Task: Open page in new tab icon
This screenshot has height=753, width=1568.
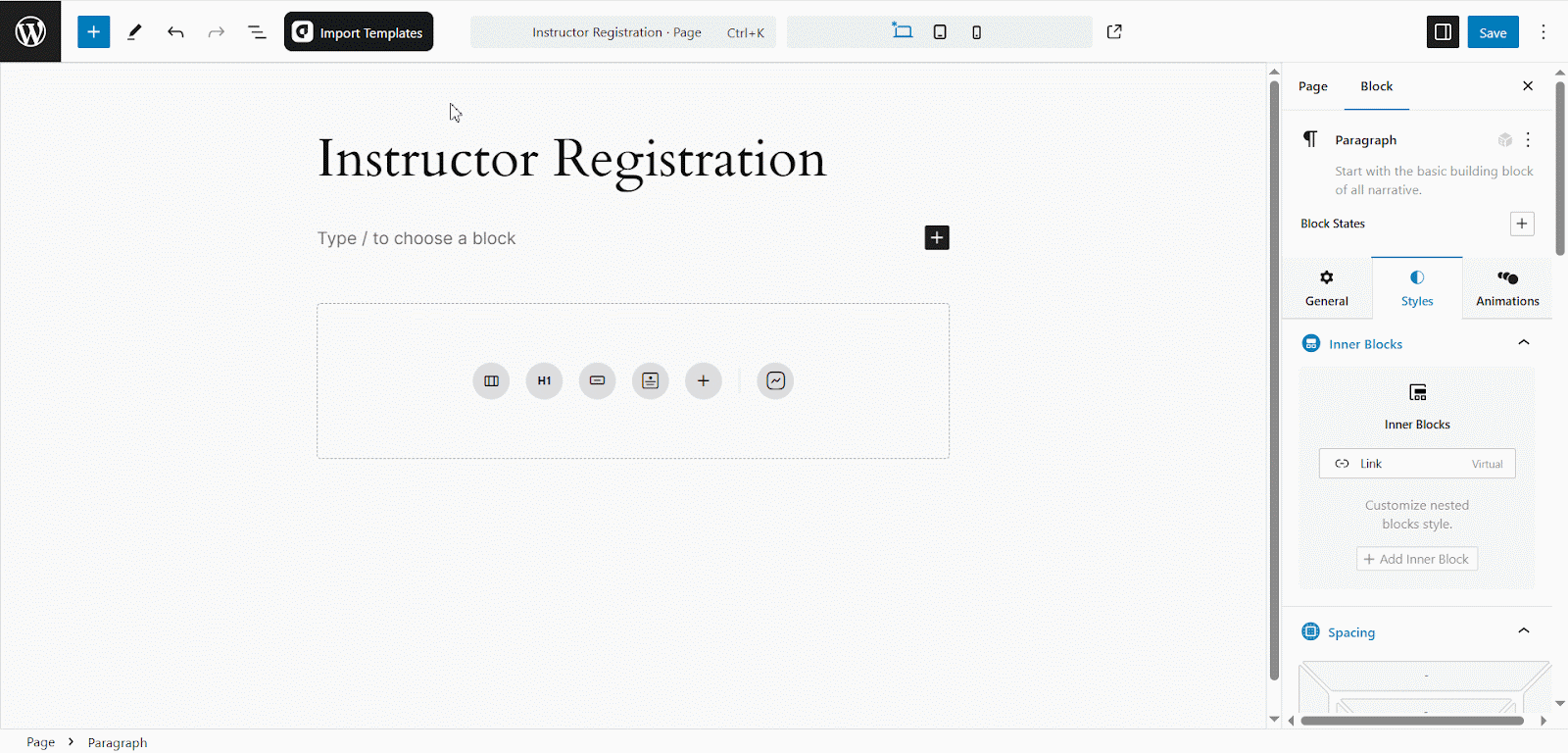Action: [1114, 31]
